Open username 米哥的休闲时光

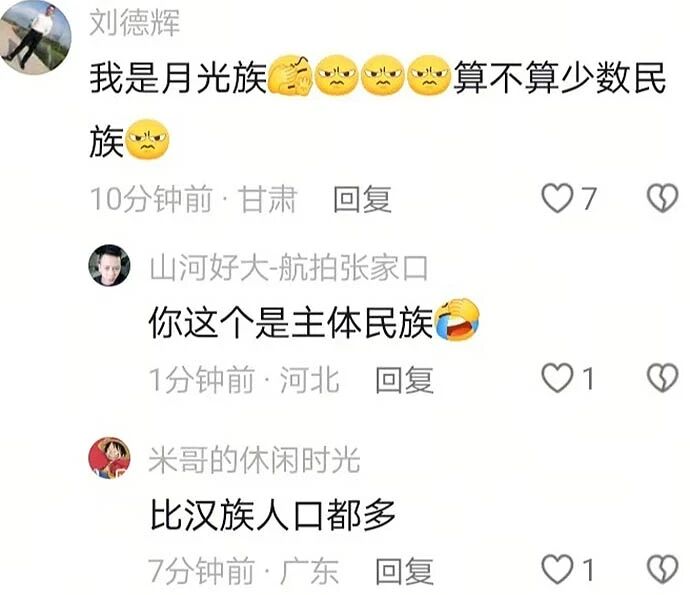[254, 460]
